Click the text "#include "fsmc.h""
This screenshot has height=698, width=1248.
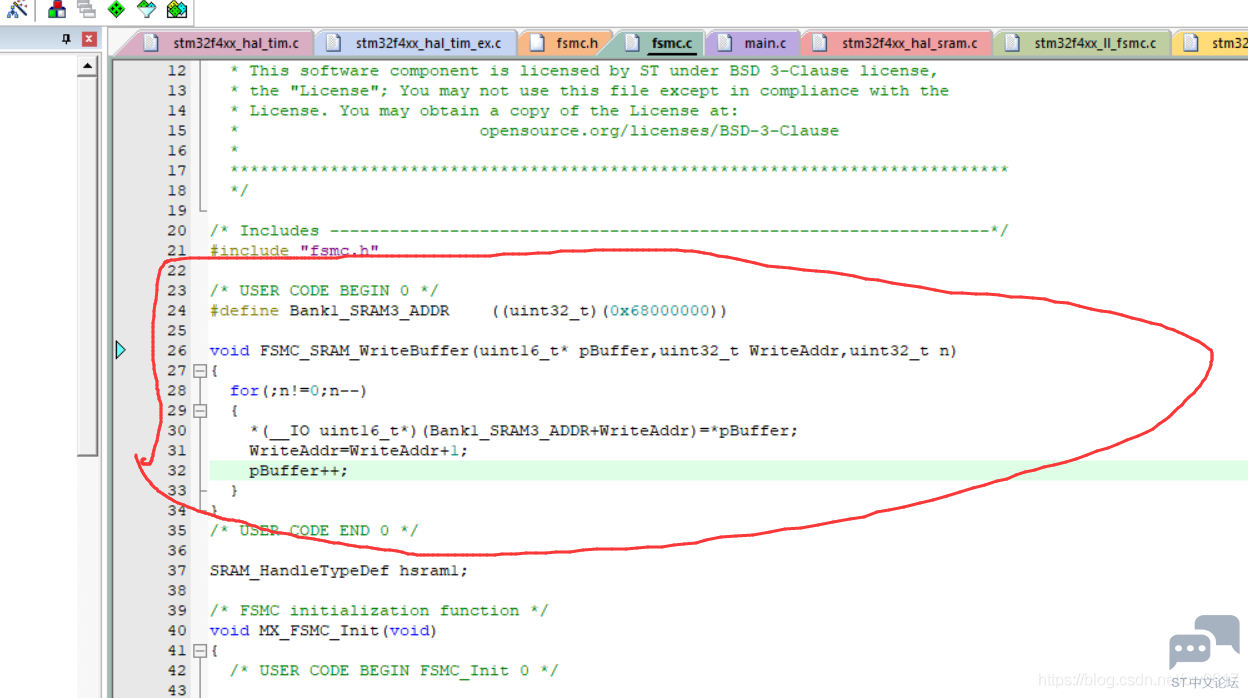point(294,250)
